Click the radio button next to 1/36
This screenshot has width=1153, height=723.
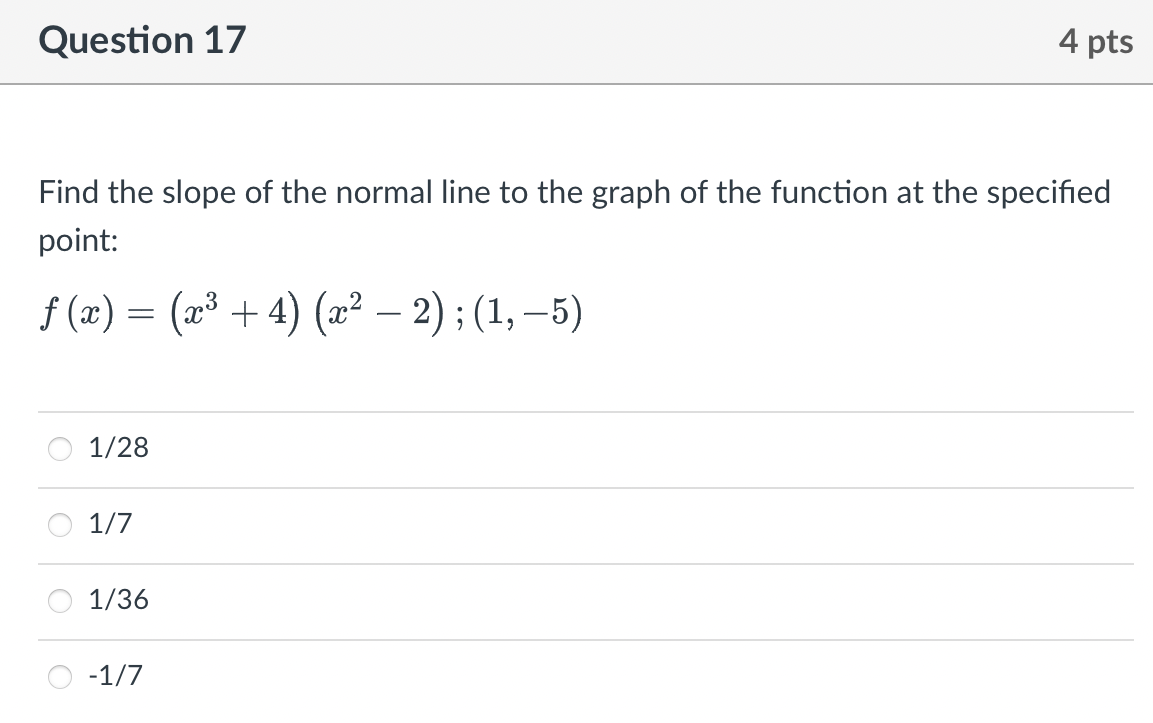59,600
